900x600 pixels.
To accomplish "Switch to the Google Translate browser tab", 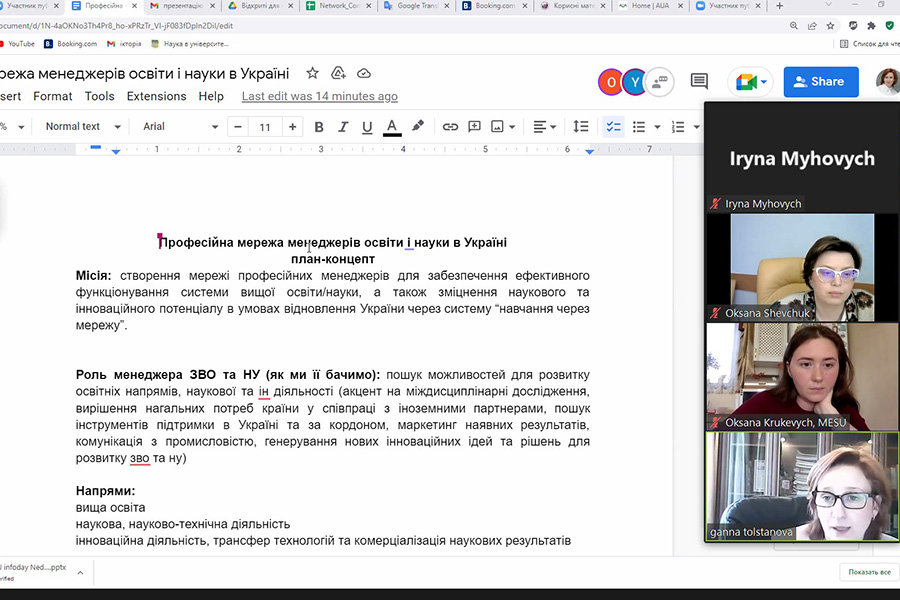I will (x=420, y=6).
